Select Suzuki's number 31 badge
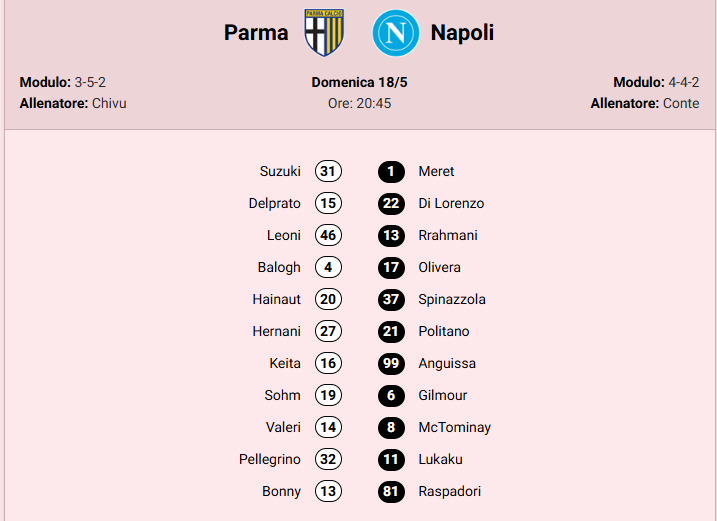The image size is (717, 521). (x=328, y=171)
